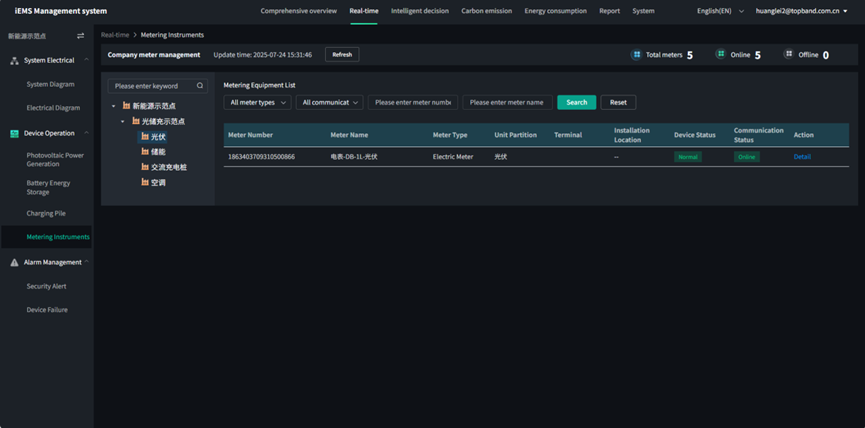Open the All meter types dropdown

coord(257,102)
